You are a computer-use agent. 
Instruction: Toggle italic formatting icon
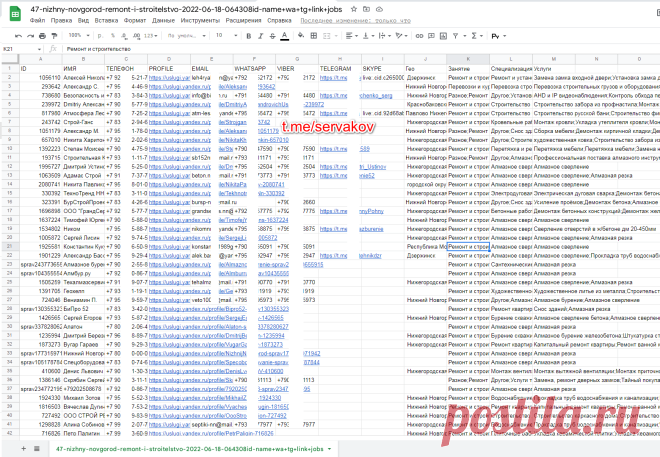(x=261, y=36)
